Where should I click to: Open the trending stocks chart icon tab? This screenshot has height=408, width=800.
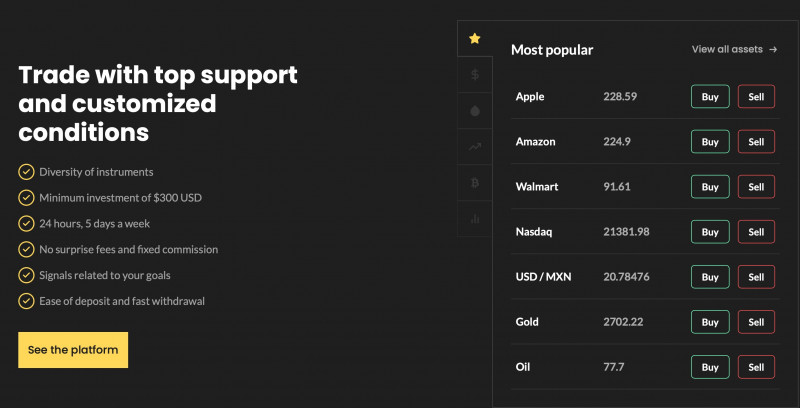coord(474,147)
